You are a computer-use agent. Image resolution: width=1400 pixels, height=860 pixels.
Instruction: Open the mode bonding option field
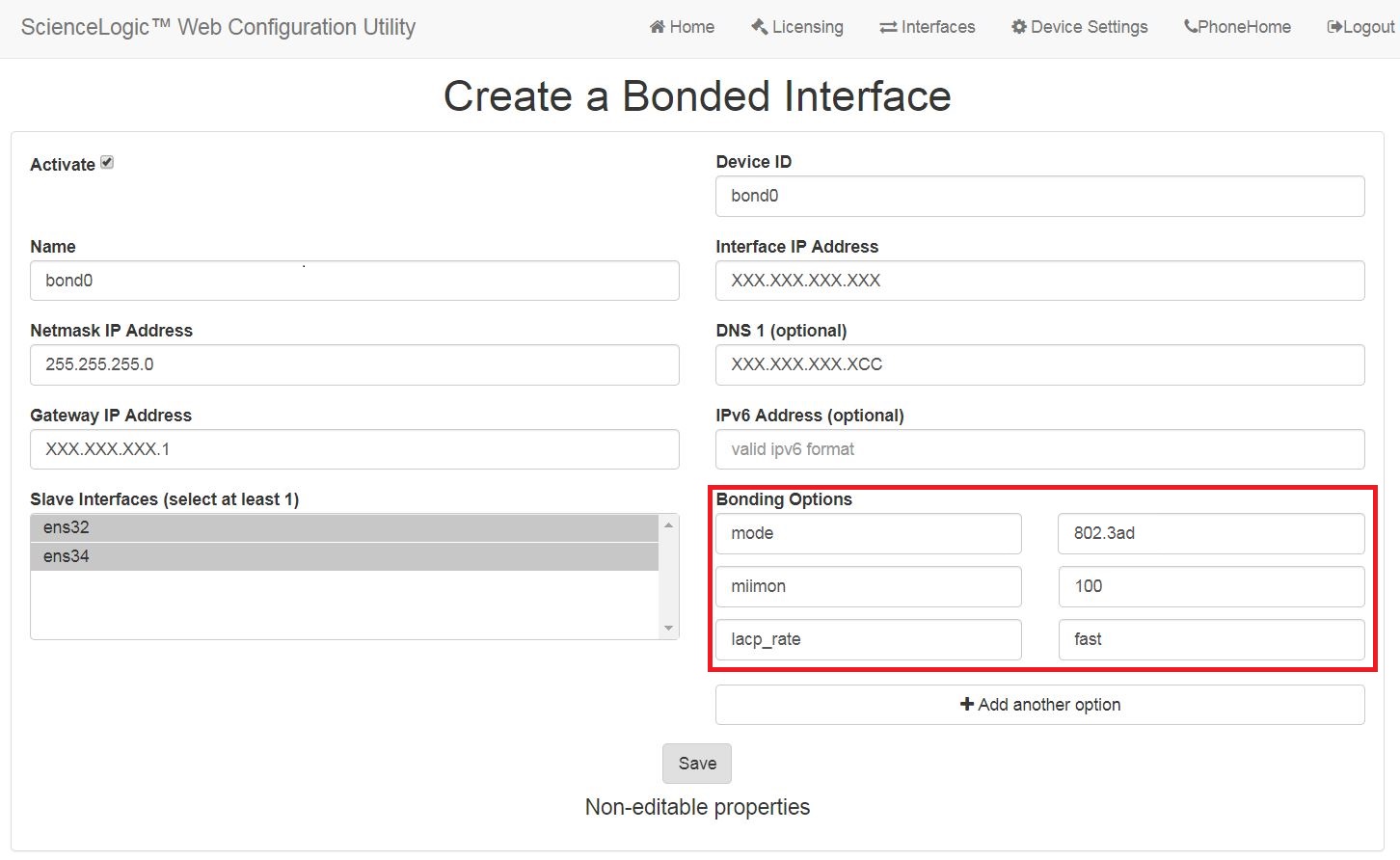pos(867,533)
